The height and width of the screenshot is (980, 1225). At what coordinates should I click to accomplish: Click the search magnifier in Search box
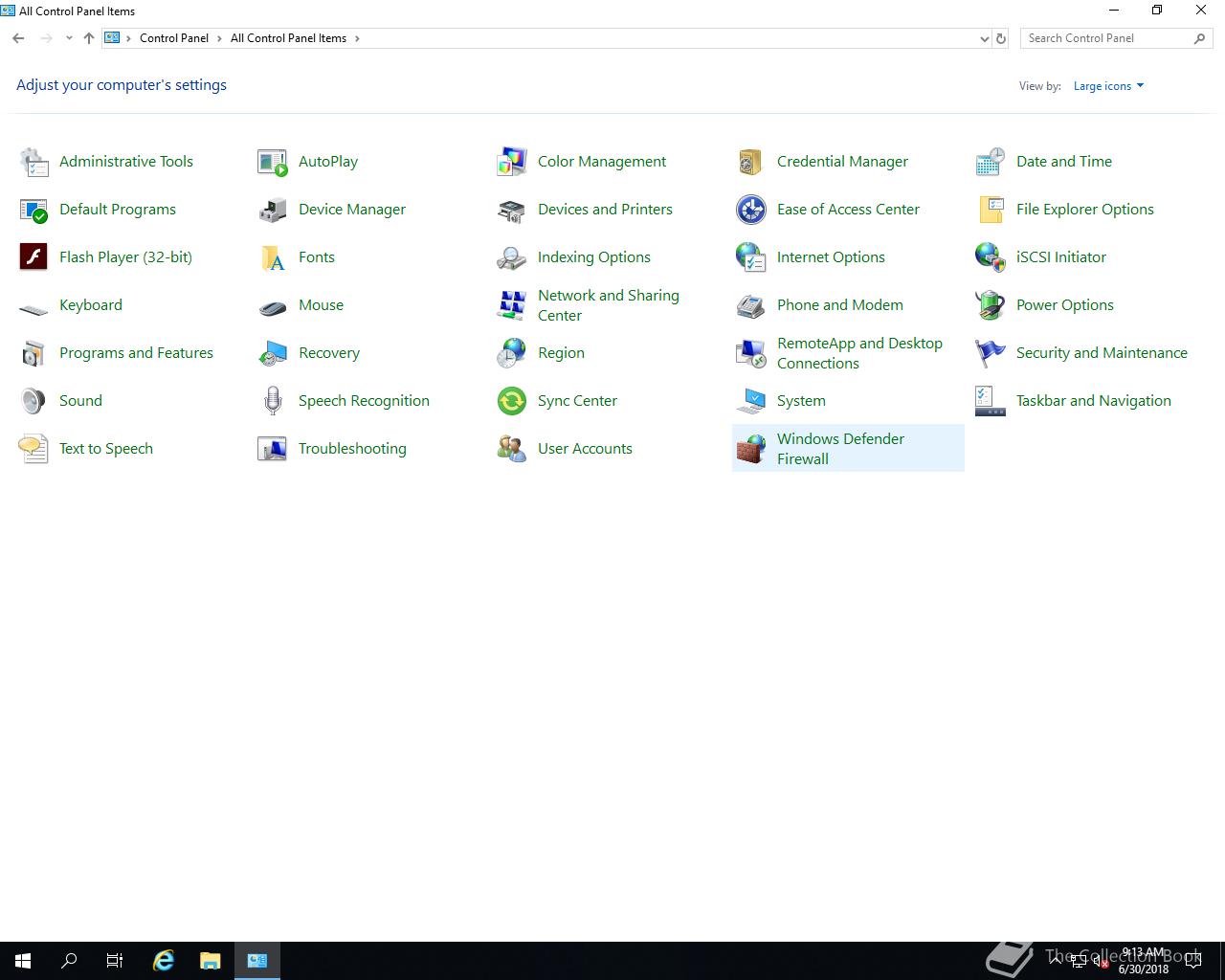coord(1199,38)
